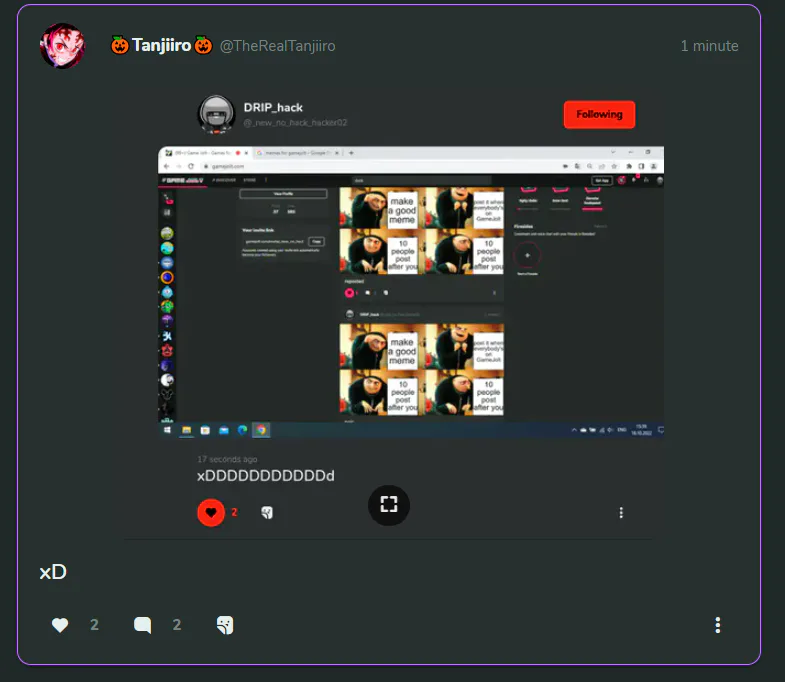
Task: Click the red heart in embedded post
Action: click(x=211, y=512)
